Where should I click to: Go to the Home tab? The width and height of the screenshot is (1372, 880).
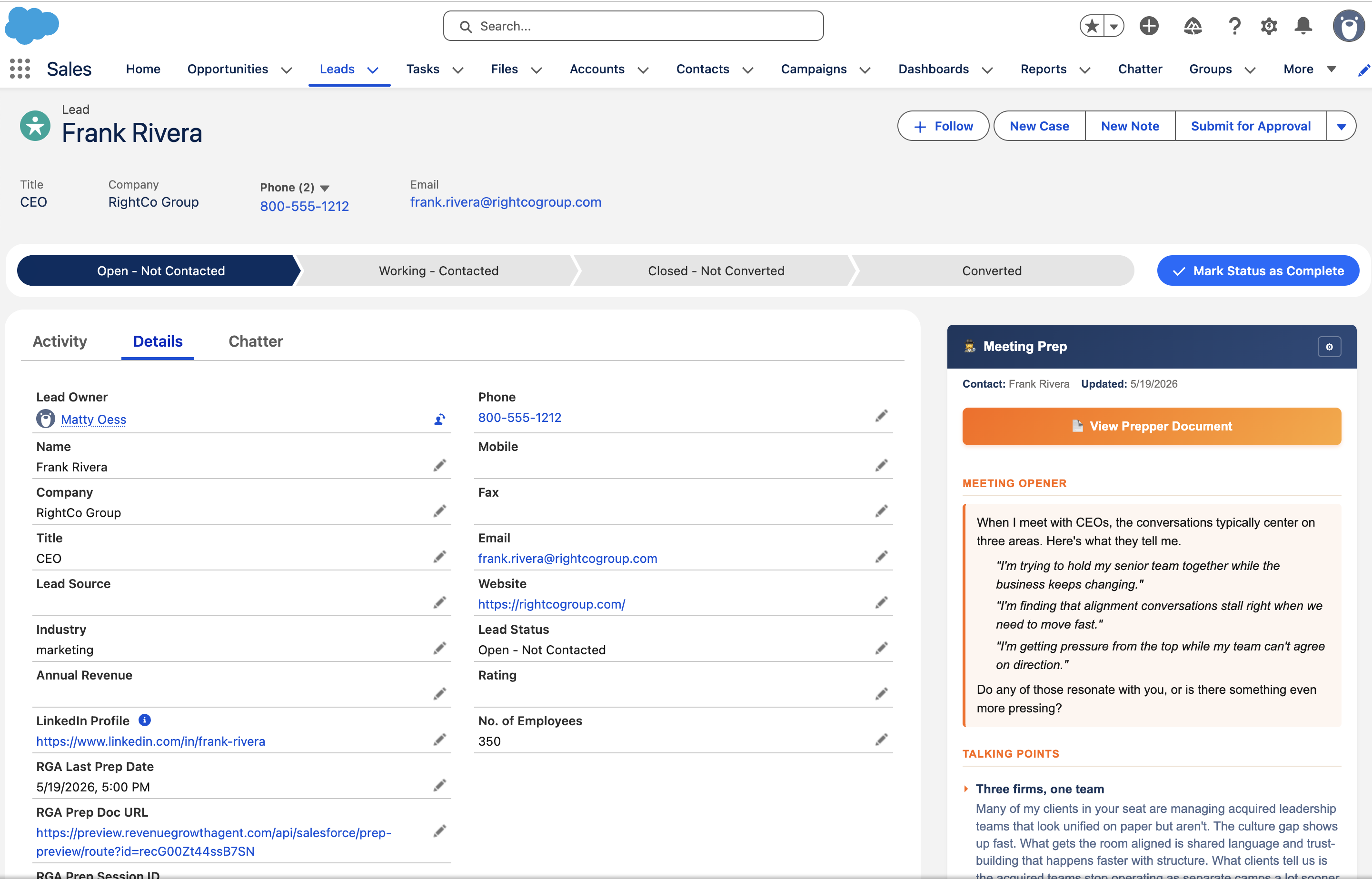click(143, 69)
